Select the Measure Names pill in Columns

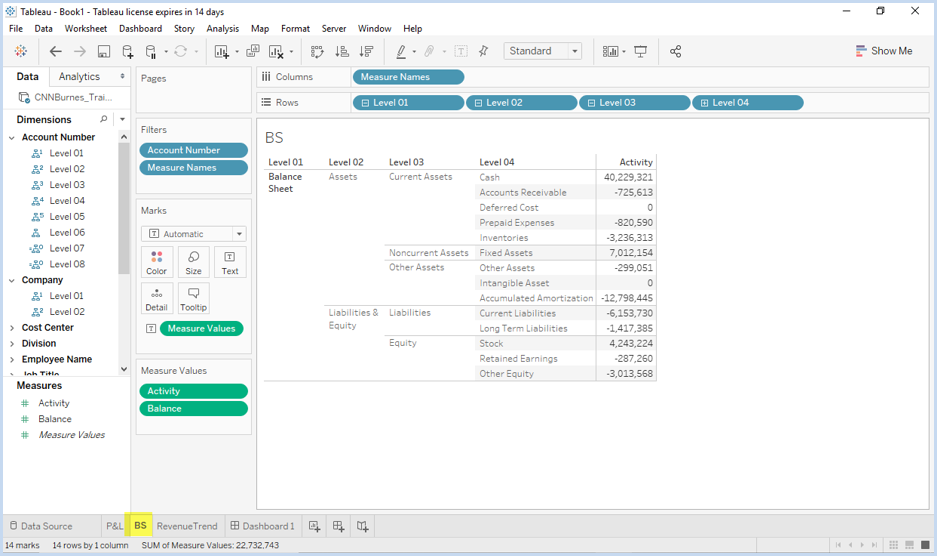(408, 77)
